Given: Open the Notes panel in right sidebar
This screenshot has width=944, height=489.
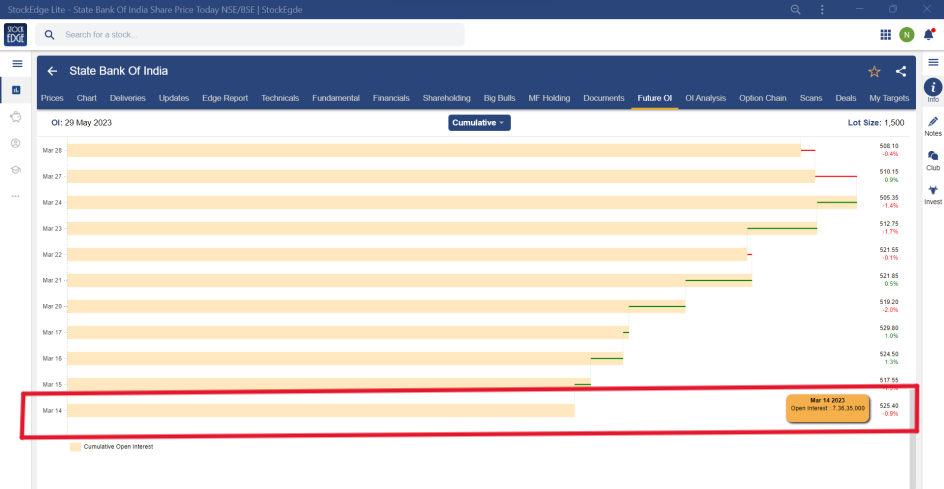Looking at the screenshot, I should 933,122.
